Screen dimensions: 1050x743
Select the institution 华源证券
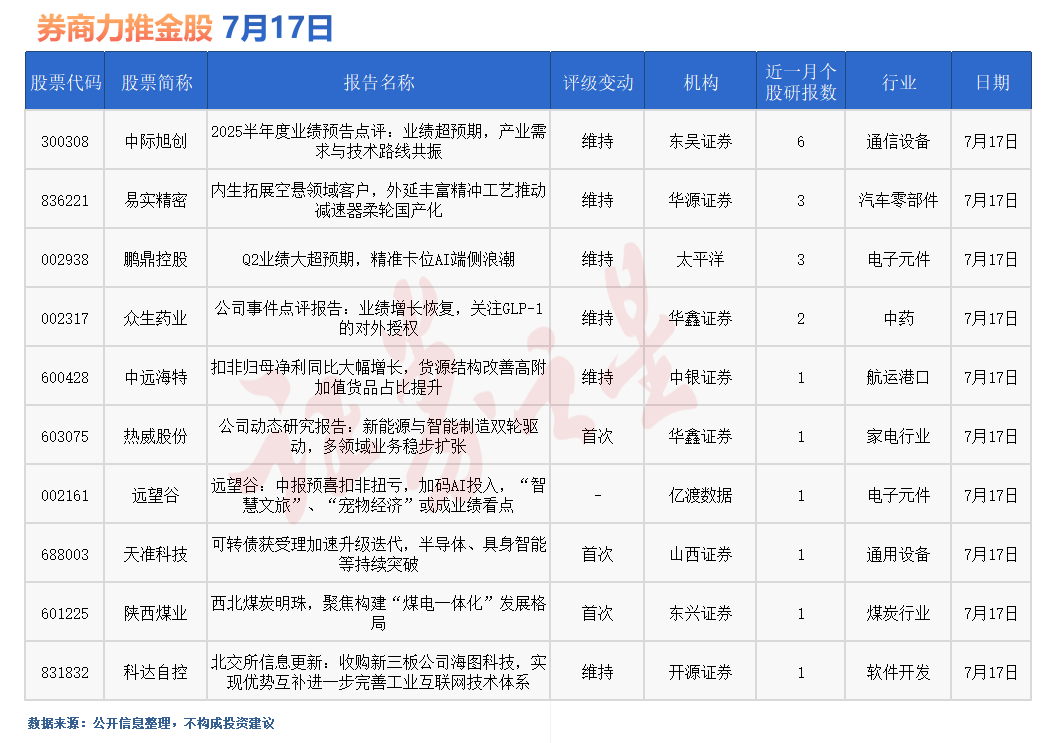pyautogui.click(x=700, y=200)
